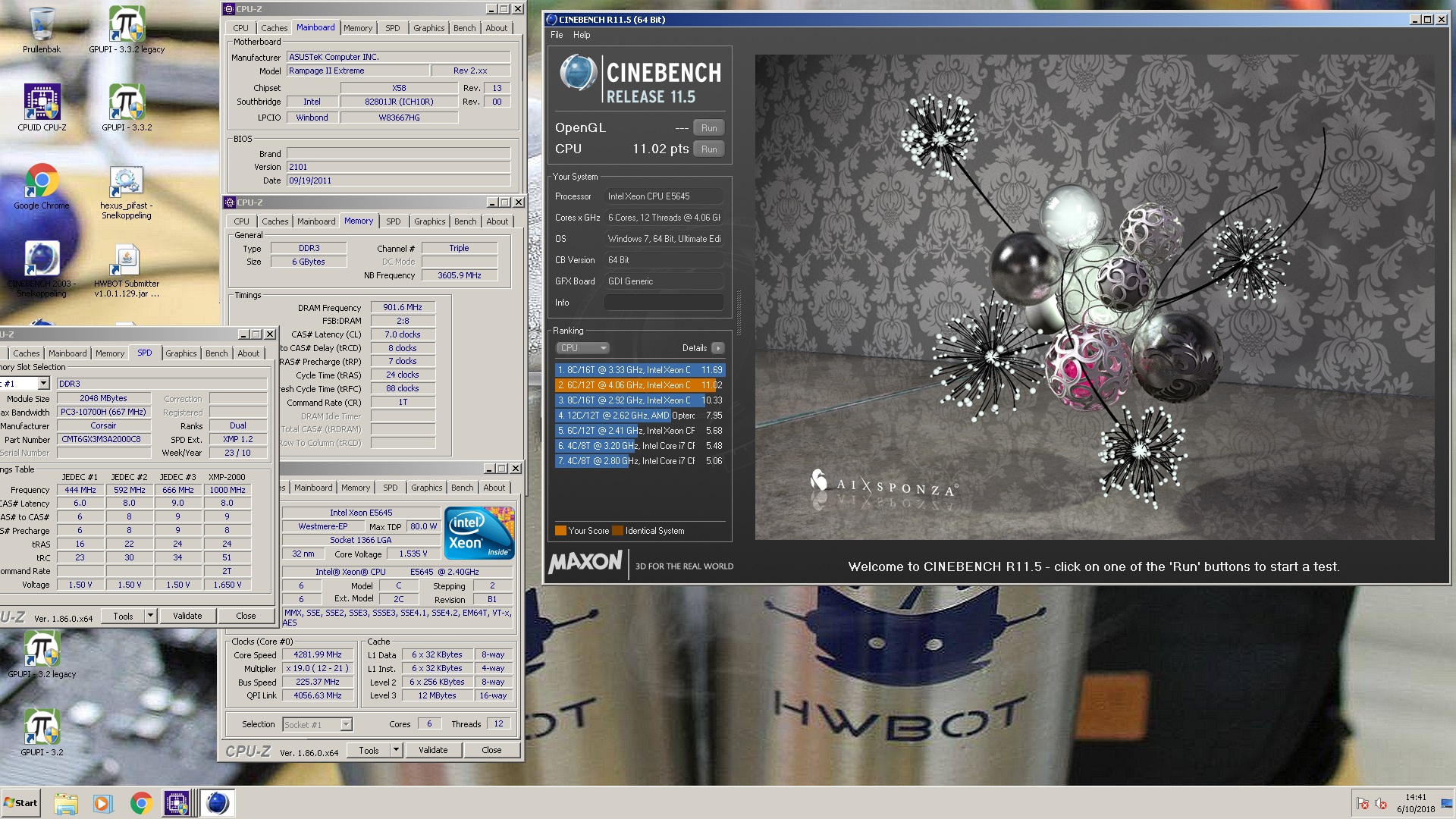The image size is (1456, 819).
Task: Open About tab in Memory CPU-Z window
Action: 497,221
